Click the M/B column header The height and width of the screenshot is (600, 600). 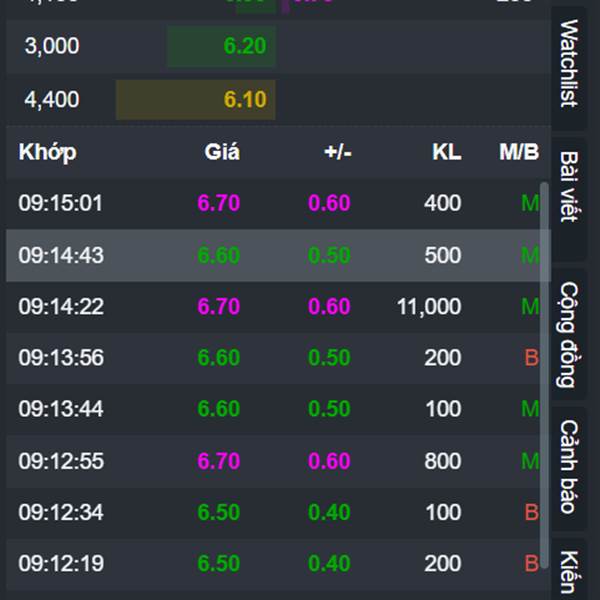(x=519, y=152)
